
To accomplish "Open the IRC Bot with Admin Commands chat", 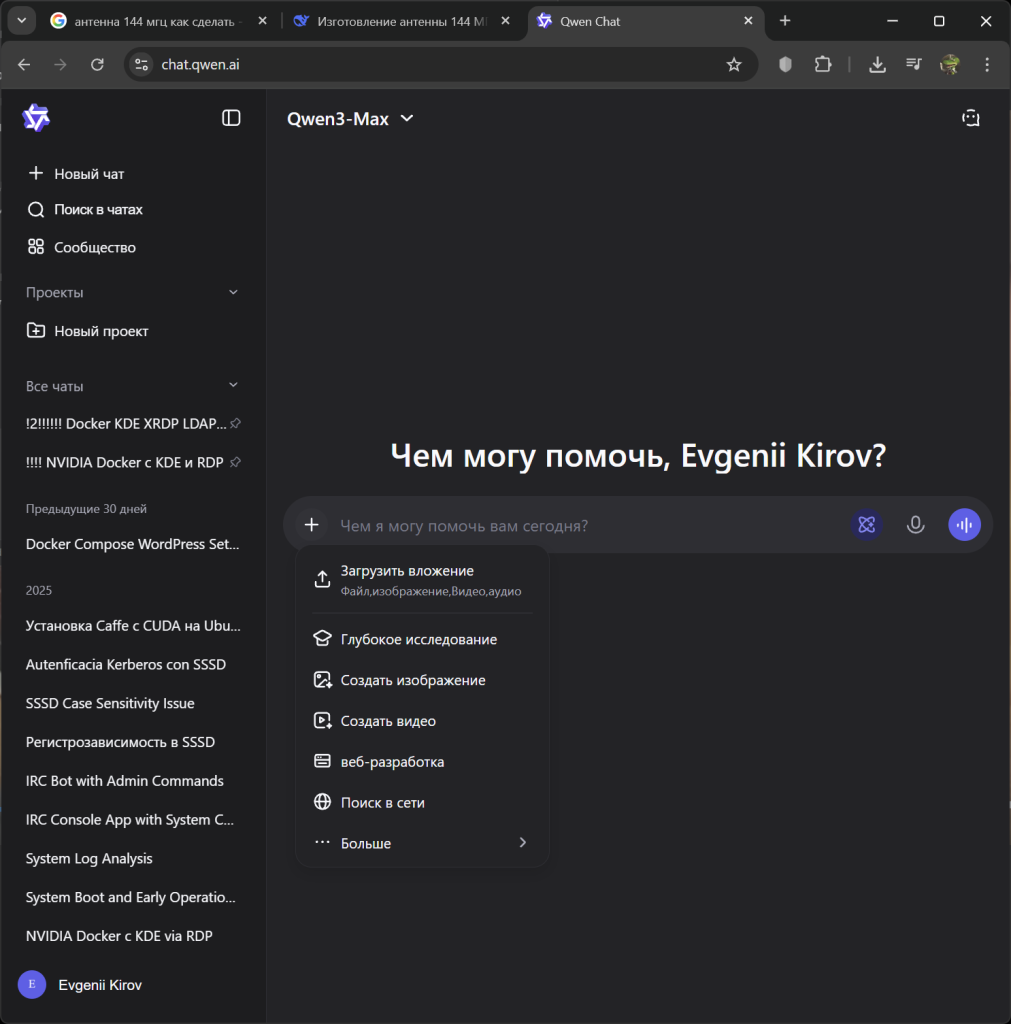I will 125,781.
